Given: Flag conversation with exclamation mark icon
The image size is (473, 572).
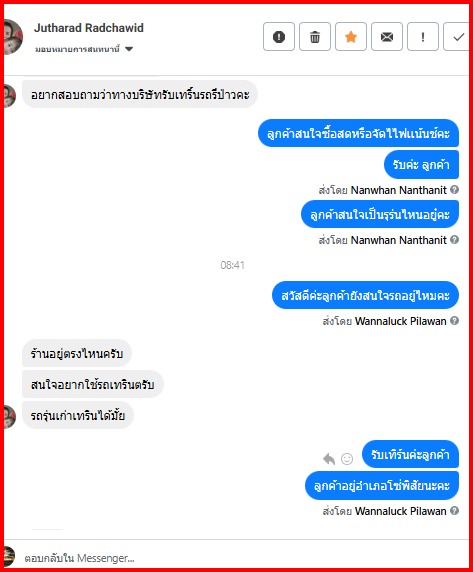Looking at the screenshot, I should [x=423, y=36].
